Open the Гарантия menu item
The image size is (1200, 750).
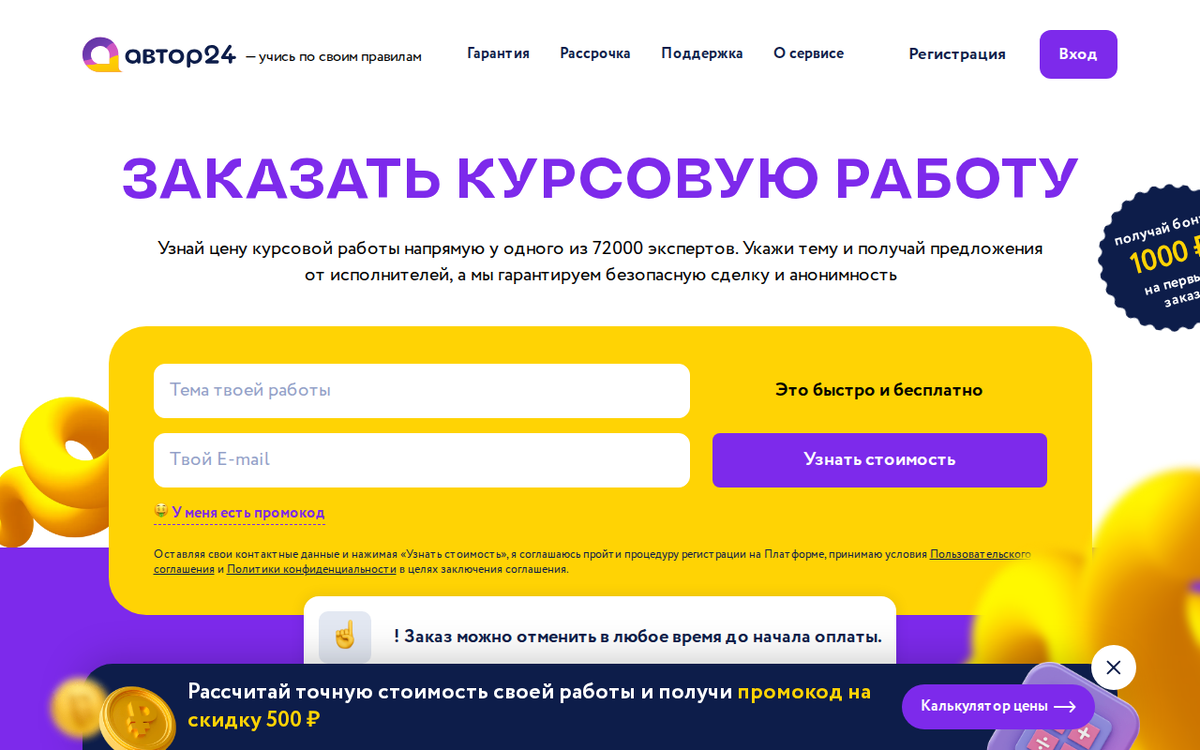pos(498,53)
